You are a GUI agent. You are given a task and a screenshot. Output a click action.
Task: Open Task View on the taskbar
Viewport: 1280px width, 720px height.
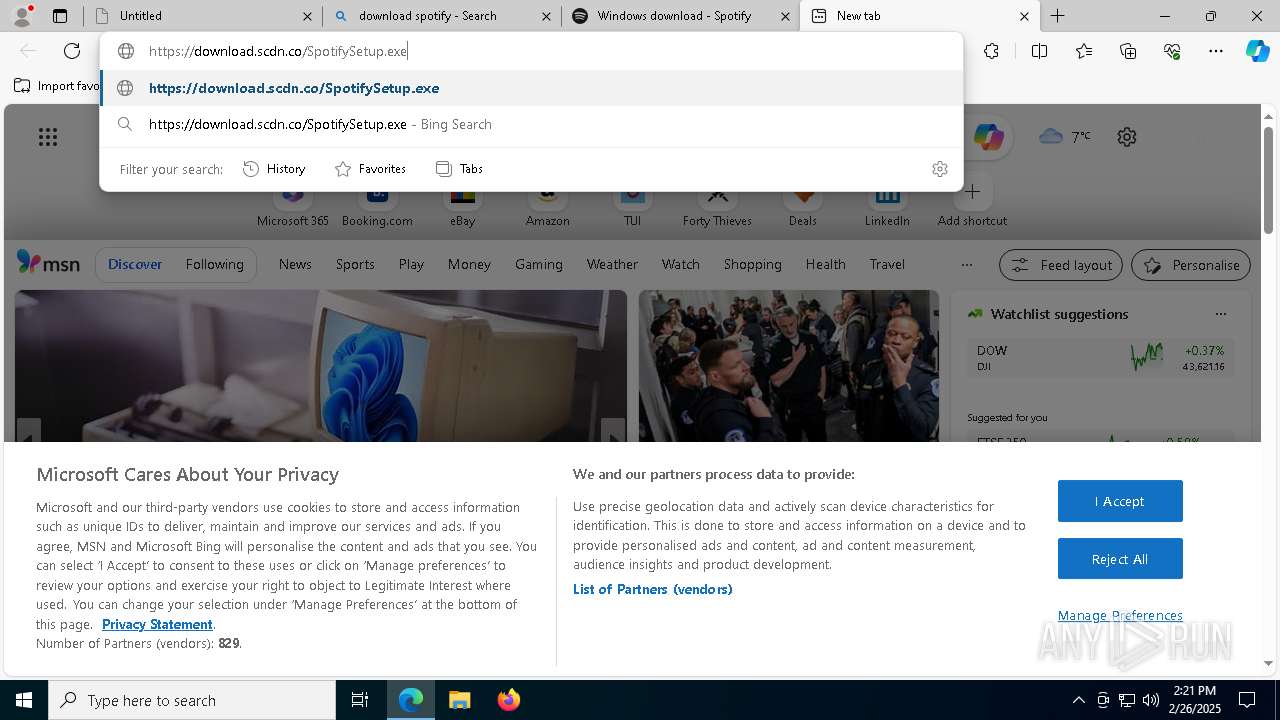(360, 700)
